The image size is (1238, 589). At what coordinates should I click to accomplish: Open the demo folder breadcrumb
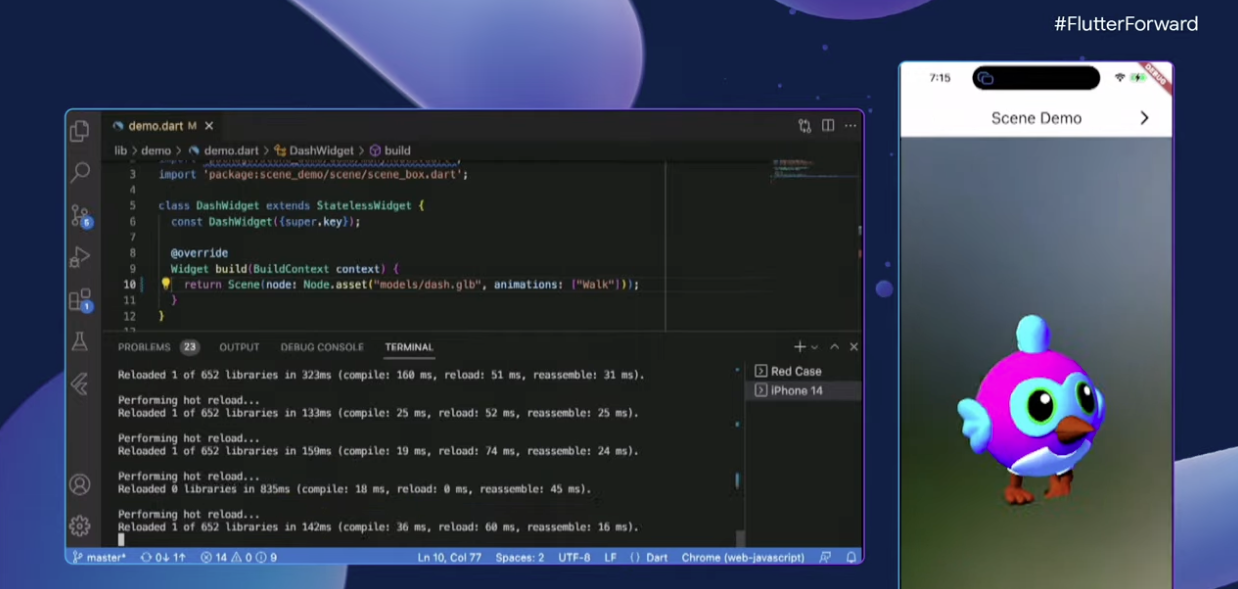click(156, 151)
